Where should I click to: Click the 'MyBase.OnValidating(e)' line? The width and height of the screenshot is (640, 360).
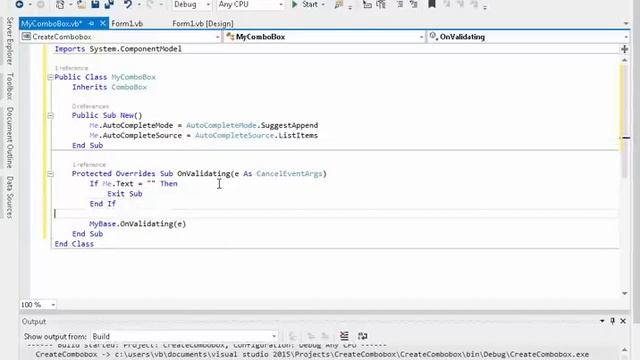(x=138, y=224)
